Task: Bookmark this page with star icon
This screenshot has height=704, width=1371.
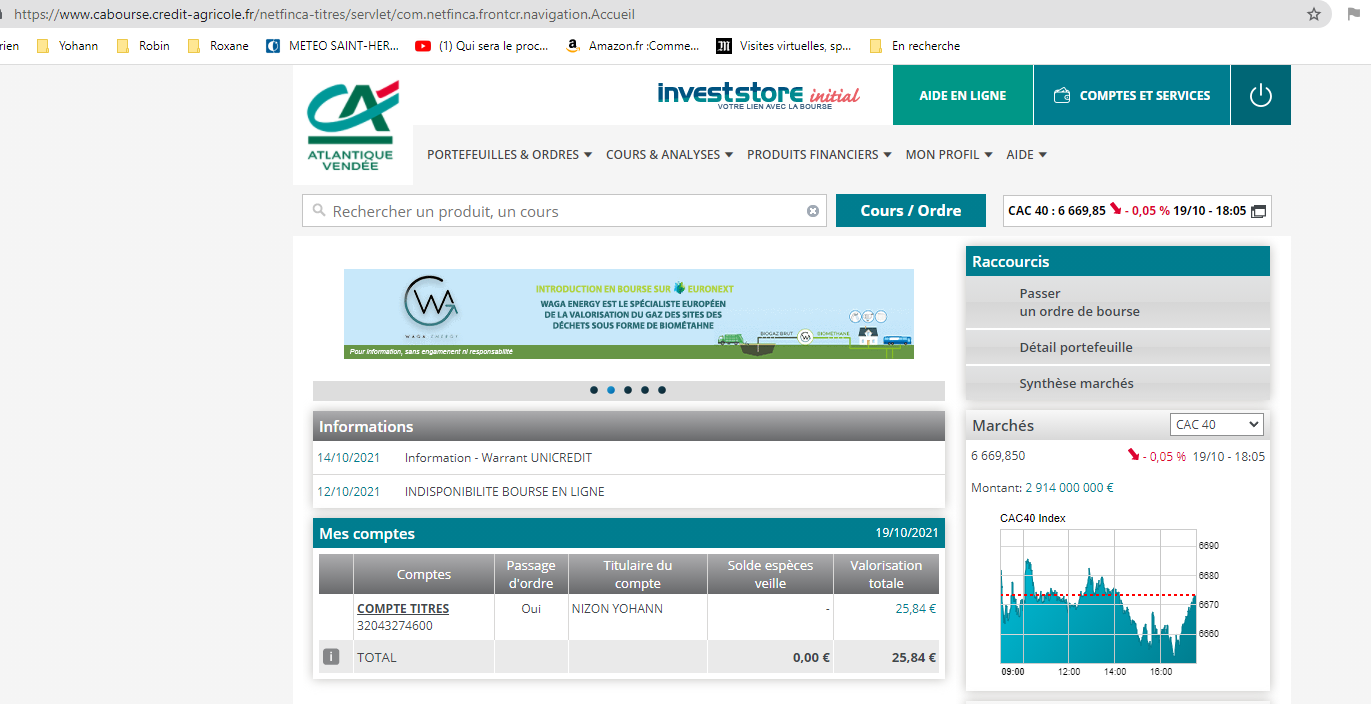Action: point(1314,14)
